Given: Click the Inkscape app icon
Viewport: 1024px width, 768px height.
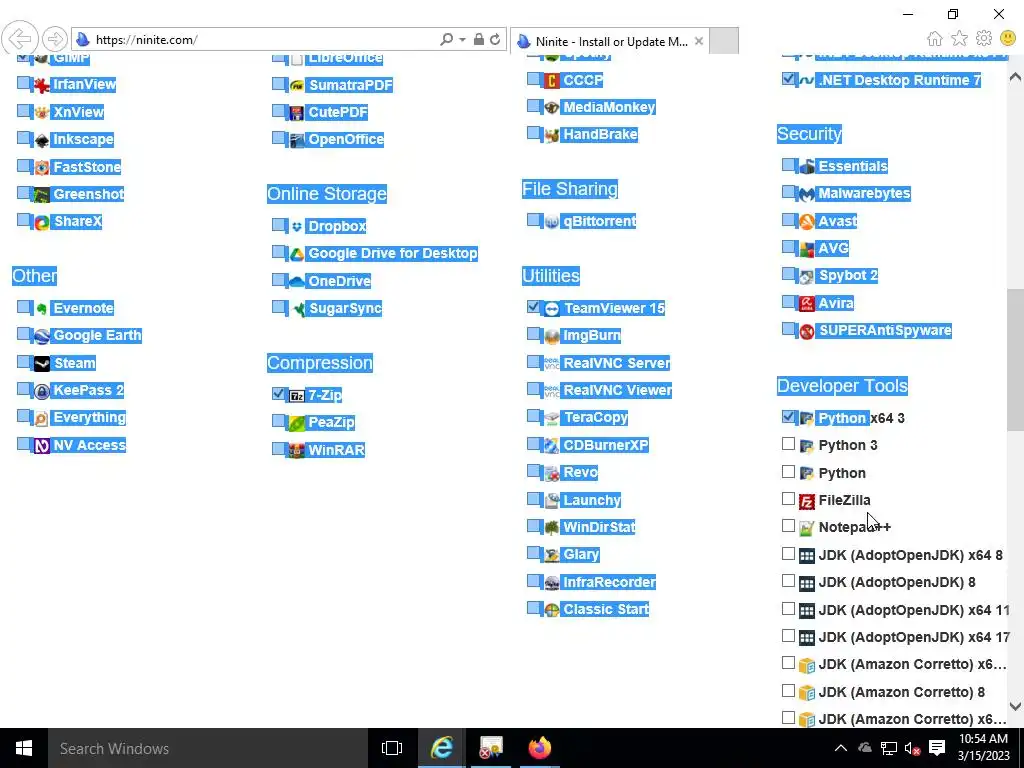Looking at the screenshot, I should tap(42, 140).
